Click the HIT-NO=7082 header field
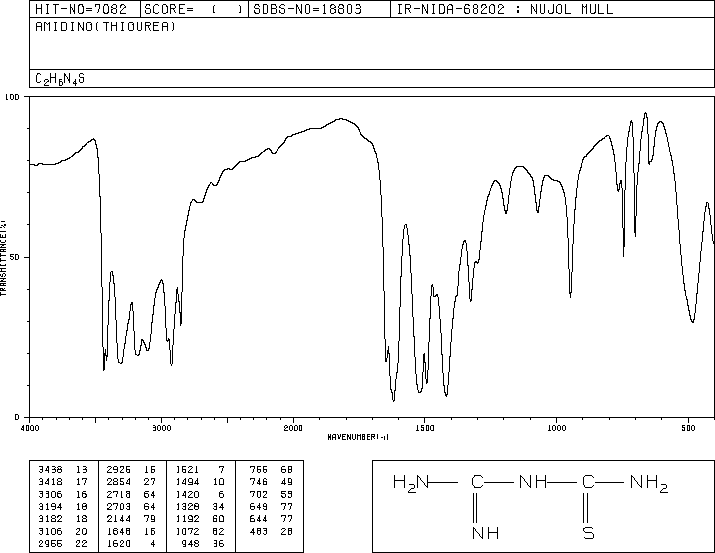The height and width of the screenshot is (553, 715). pos(85,9)
